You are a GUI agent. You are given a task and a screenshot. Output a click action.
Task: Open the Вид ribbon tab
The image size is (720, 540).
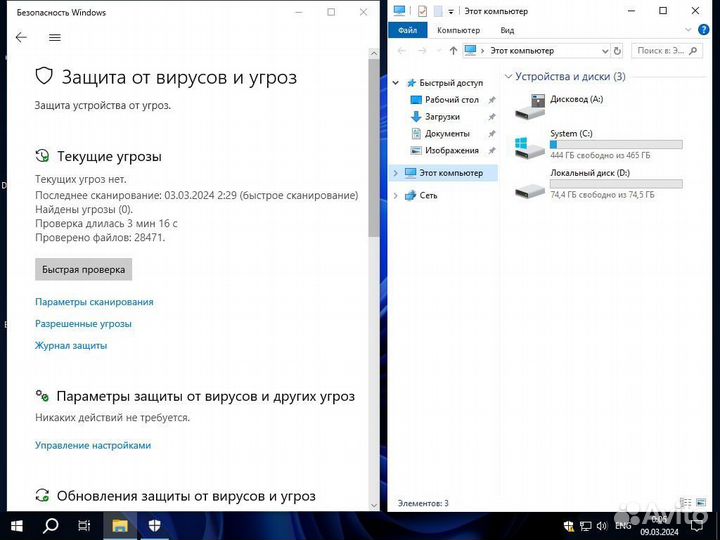(507, 30)
